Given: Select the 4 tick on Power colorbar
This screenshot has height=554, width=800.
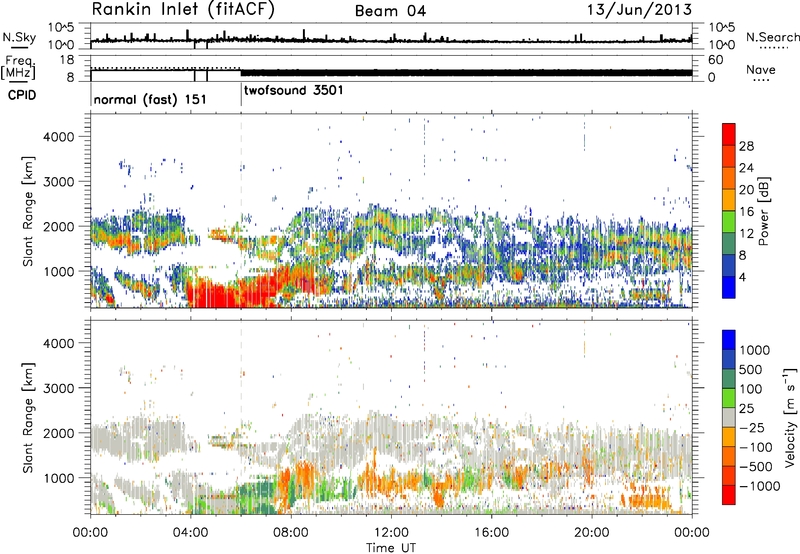Looking at the screenshot, I should pos(743,277).
